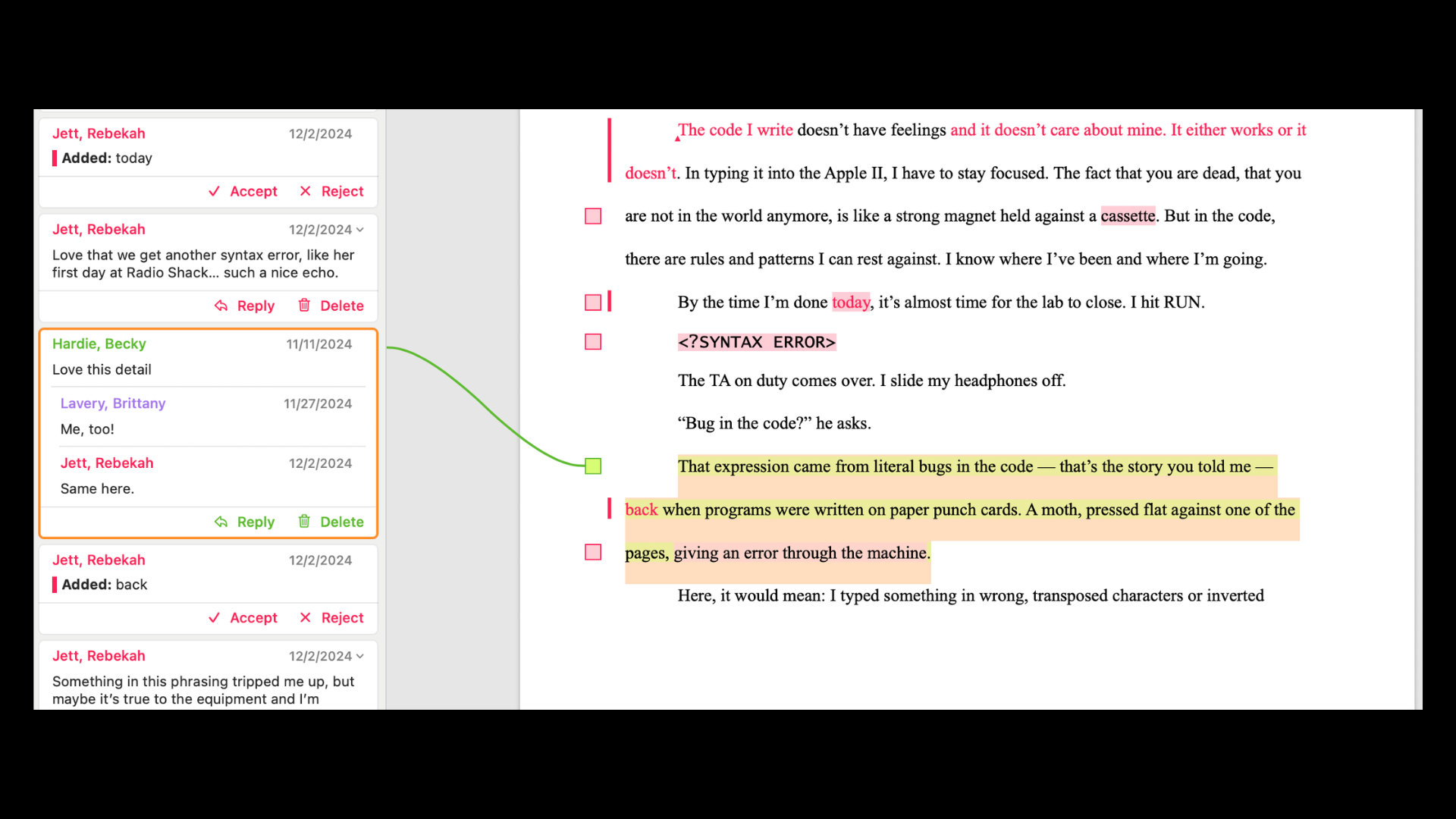1456x819 pixels.
Task: Click Reply arrow icon in Hardie, Becky thread
Action: [221, 522]
